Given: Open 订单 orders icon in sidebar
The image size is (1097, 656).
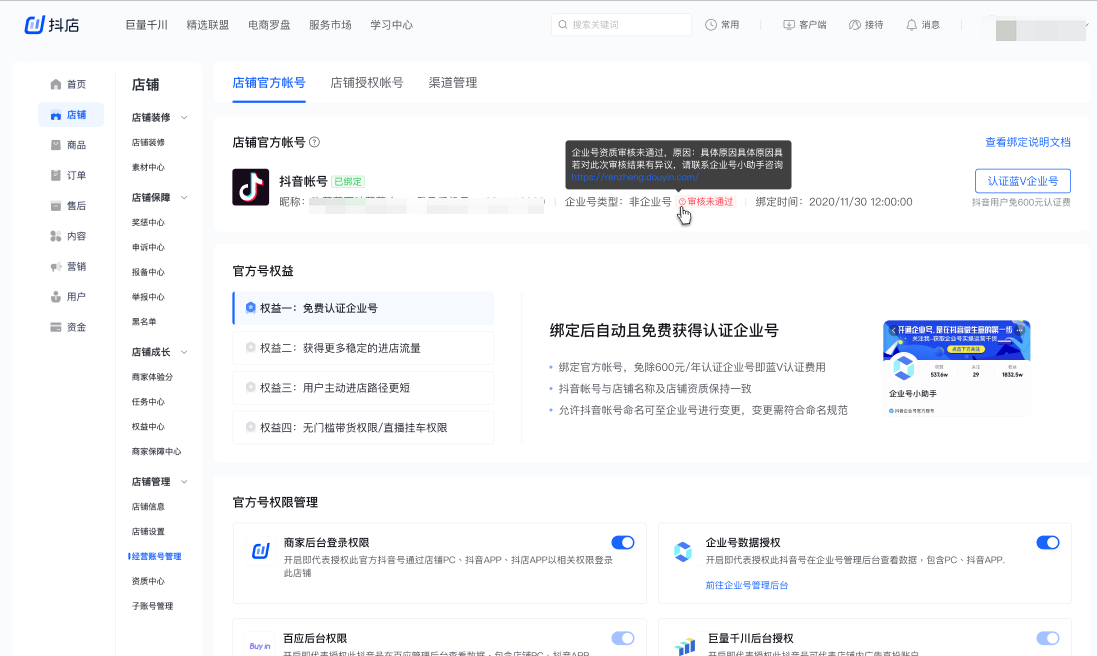Looking at the screenshot, I should click(x=56, y=176).
